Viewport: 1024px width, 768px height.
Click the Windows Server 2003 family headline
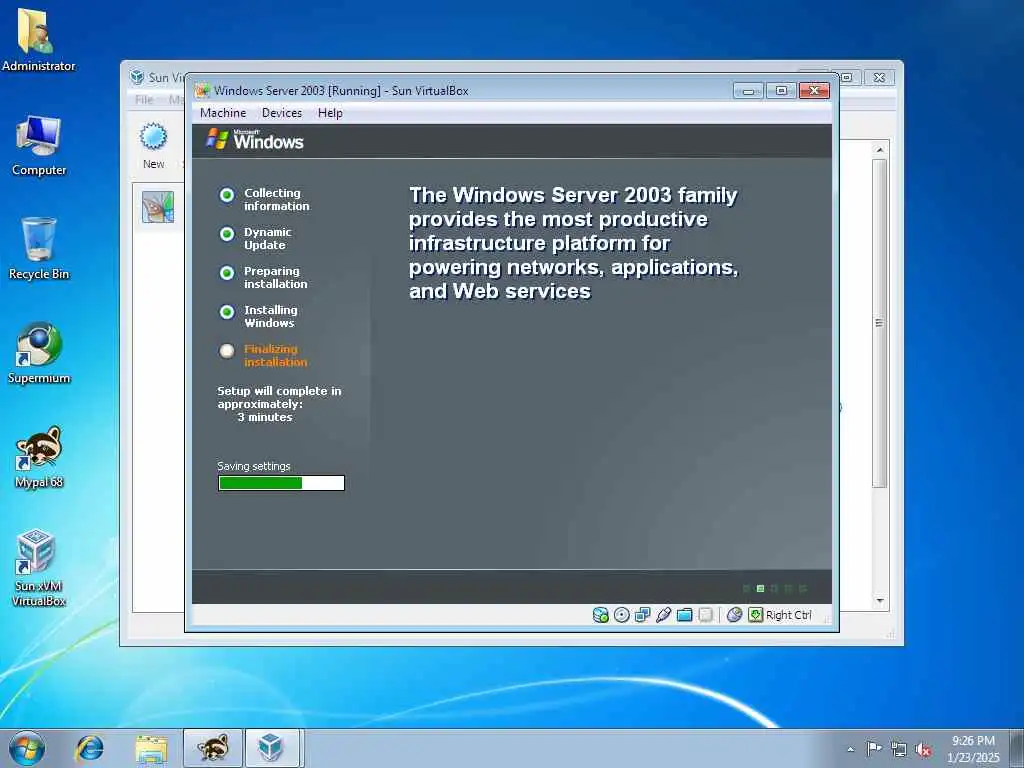click(573, 243)
